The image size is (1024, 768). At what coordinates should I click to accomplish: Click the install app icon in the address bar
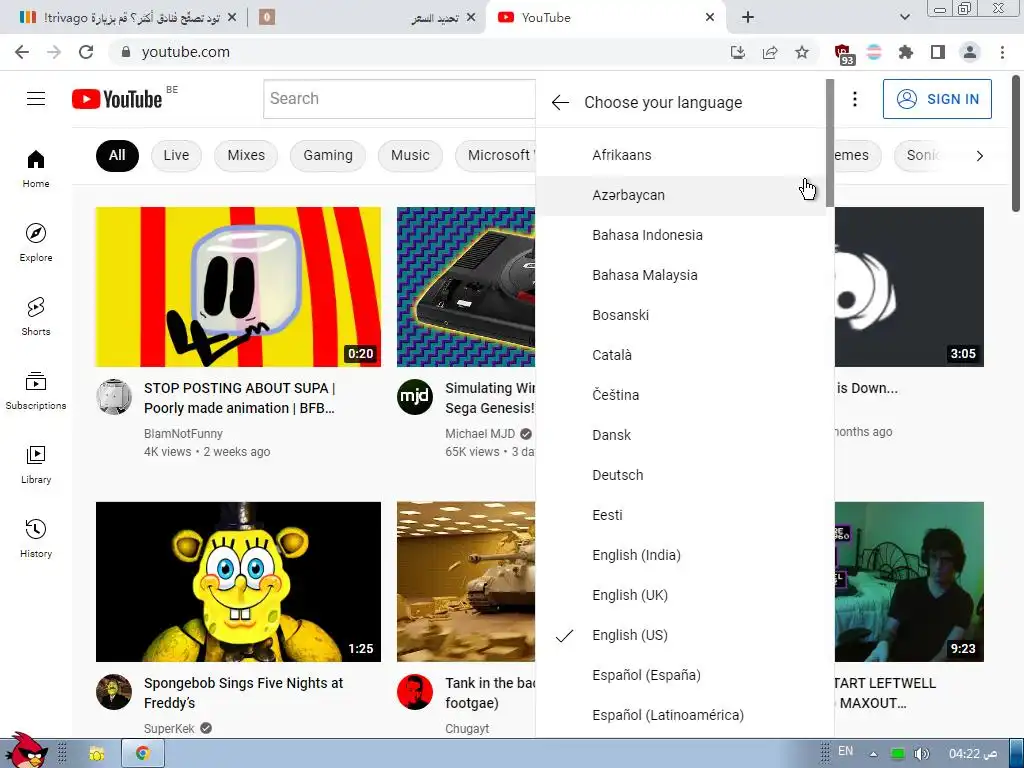738,52
